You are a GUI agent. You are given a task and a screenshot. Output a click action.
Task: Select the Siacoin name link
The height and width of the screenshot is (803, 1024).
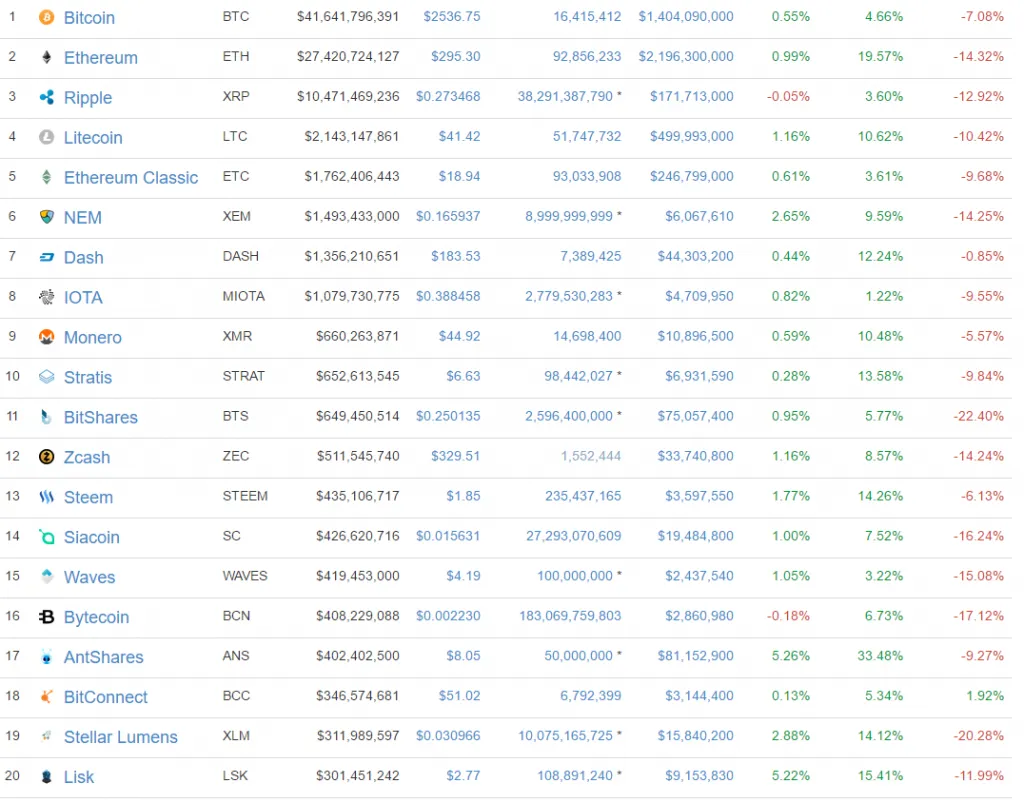point(91,537)
